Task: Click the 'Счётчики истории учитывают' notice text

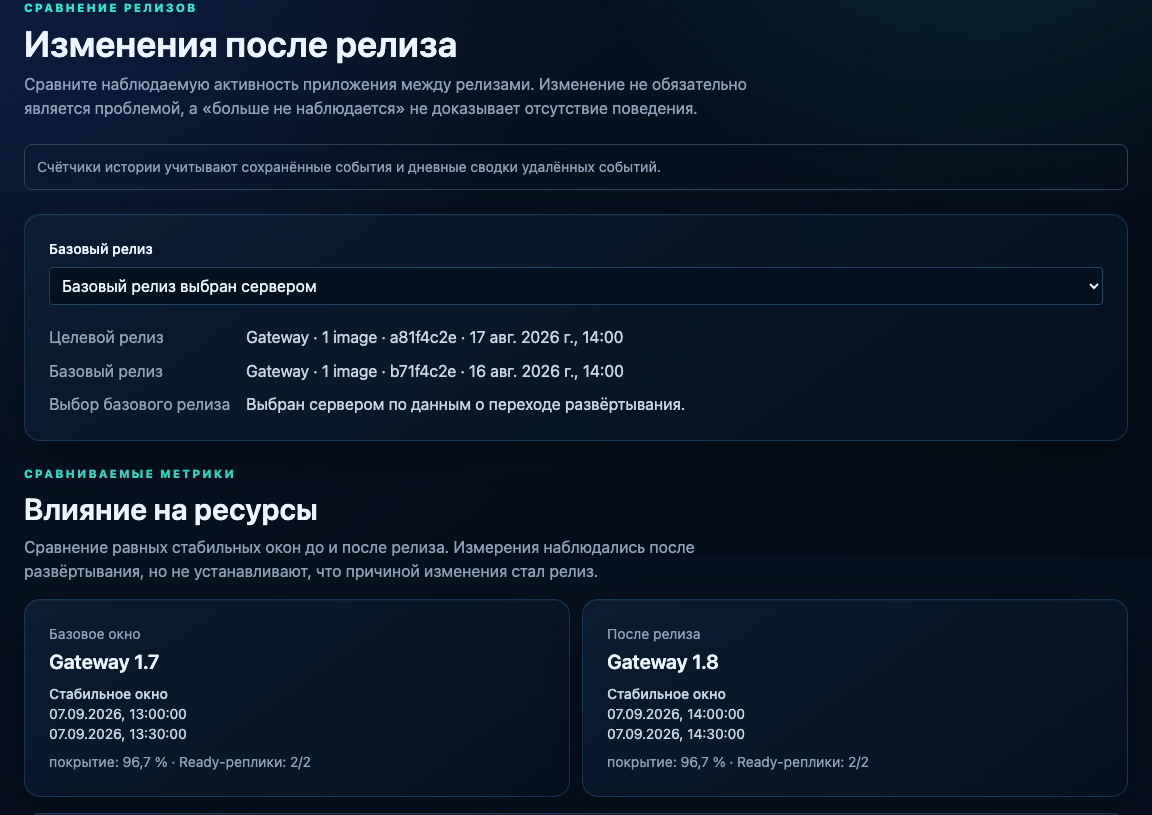Action: pyautogui.click(x=349, y=167)
